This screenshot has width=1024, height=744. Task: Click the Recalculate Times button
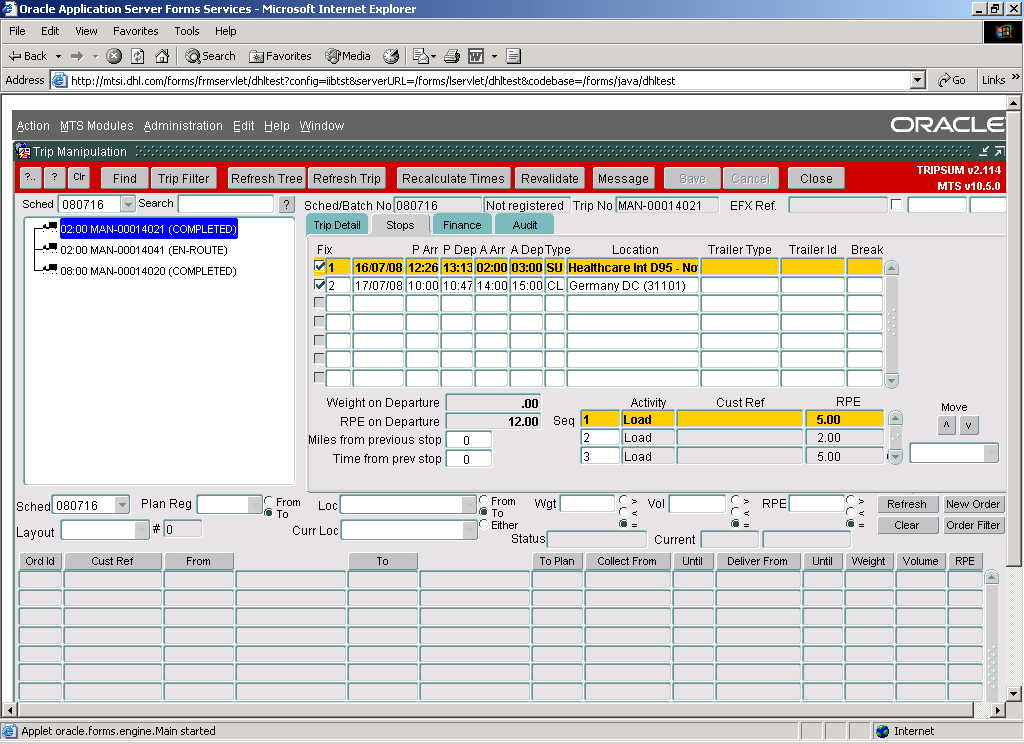(x=453, y=178)
